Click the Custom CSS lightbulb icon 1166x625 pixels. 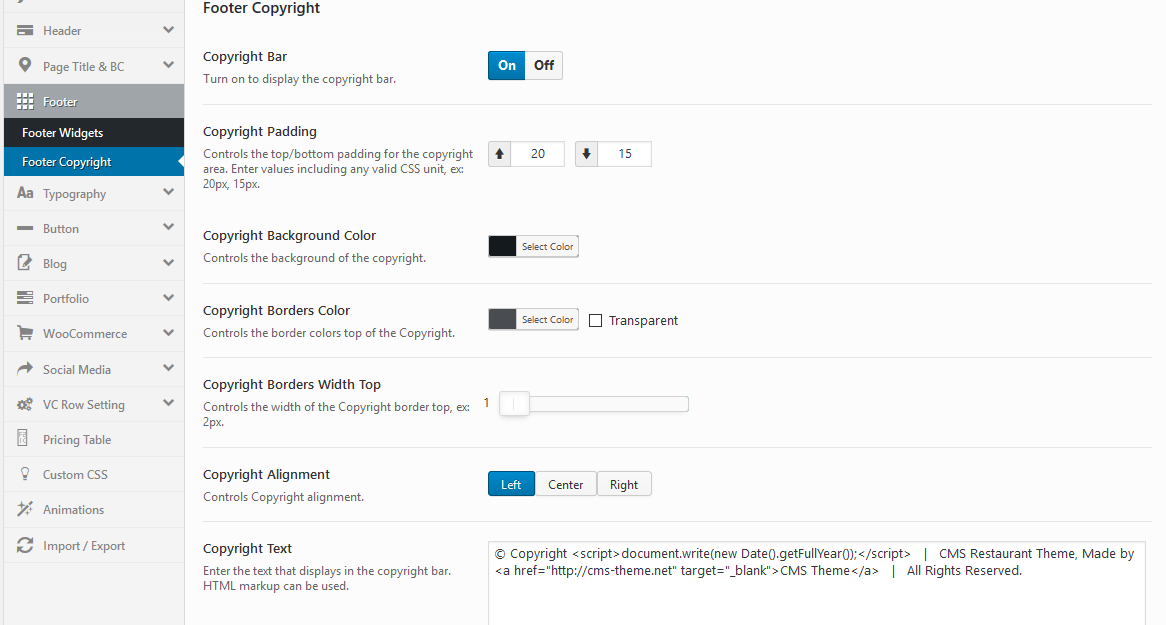[x=25, y=475]
